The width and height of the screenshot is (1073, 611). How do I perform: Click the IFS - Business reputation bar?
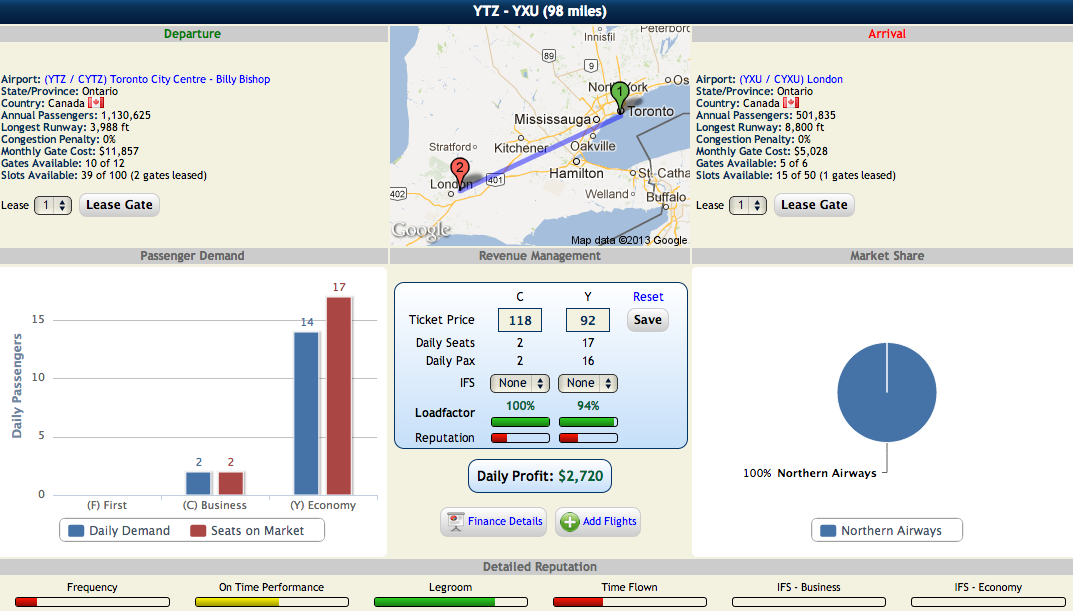click(x=808, y=602)
